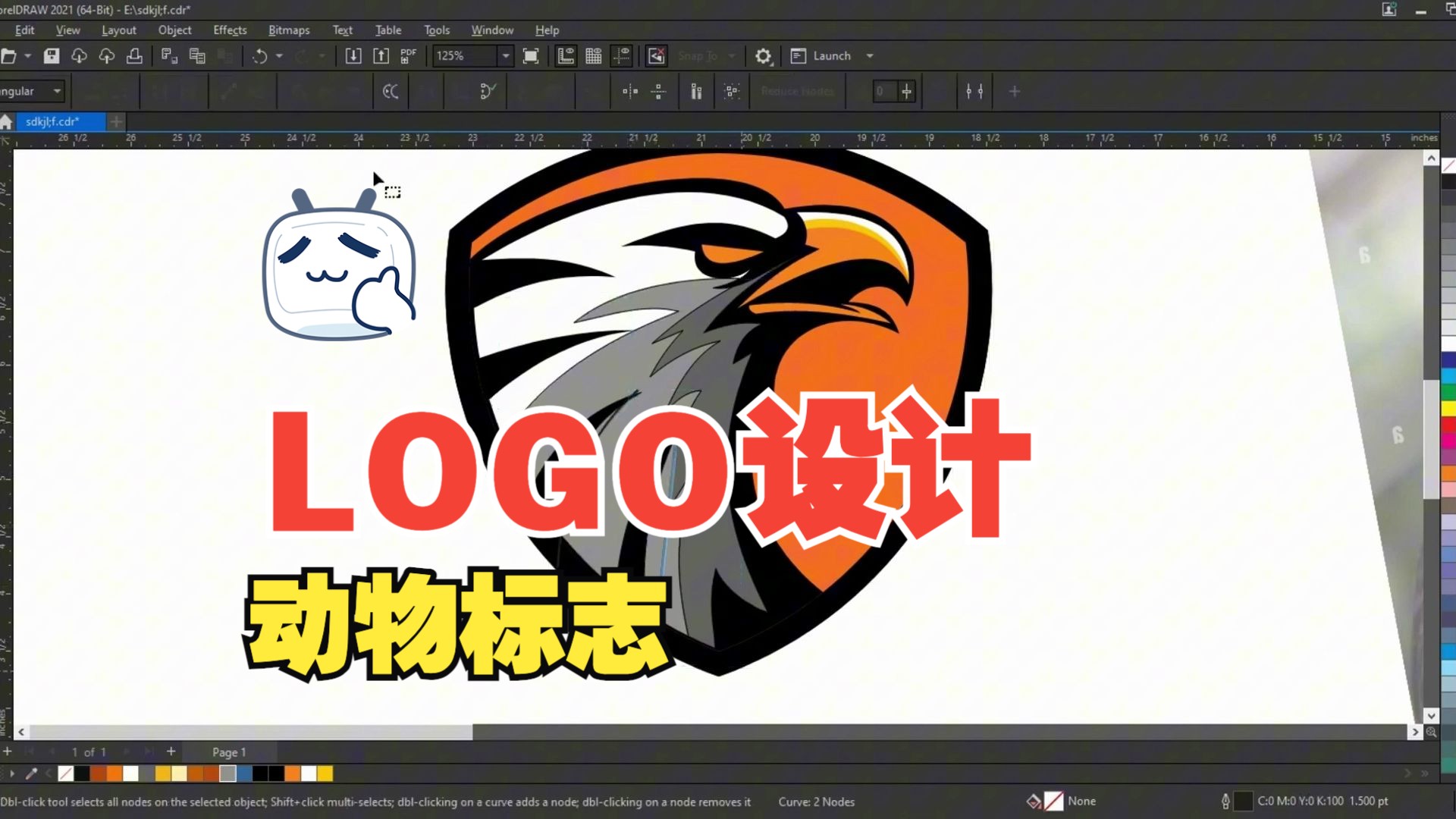Click the Import icon on the toolbar
Viewport: 1456px width, 819px height.
(353, 55)
